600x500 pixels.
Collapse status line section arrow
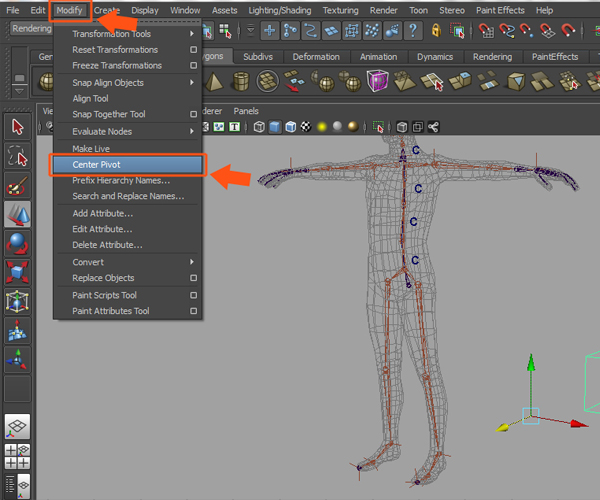pos(251,29)
